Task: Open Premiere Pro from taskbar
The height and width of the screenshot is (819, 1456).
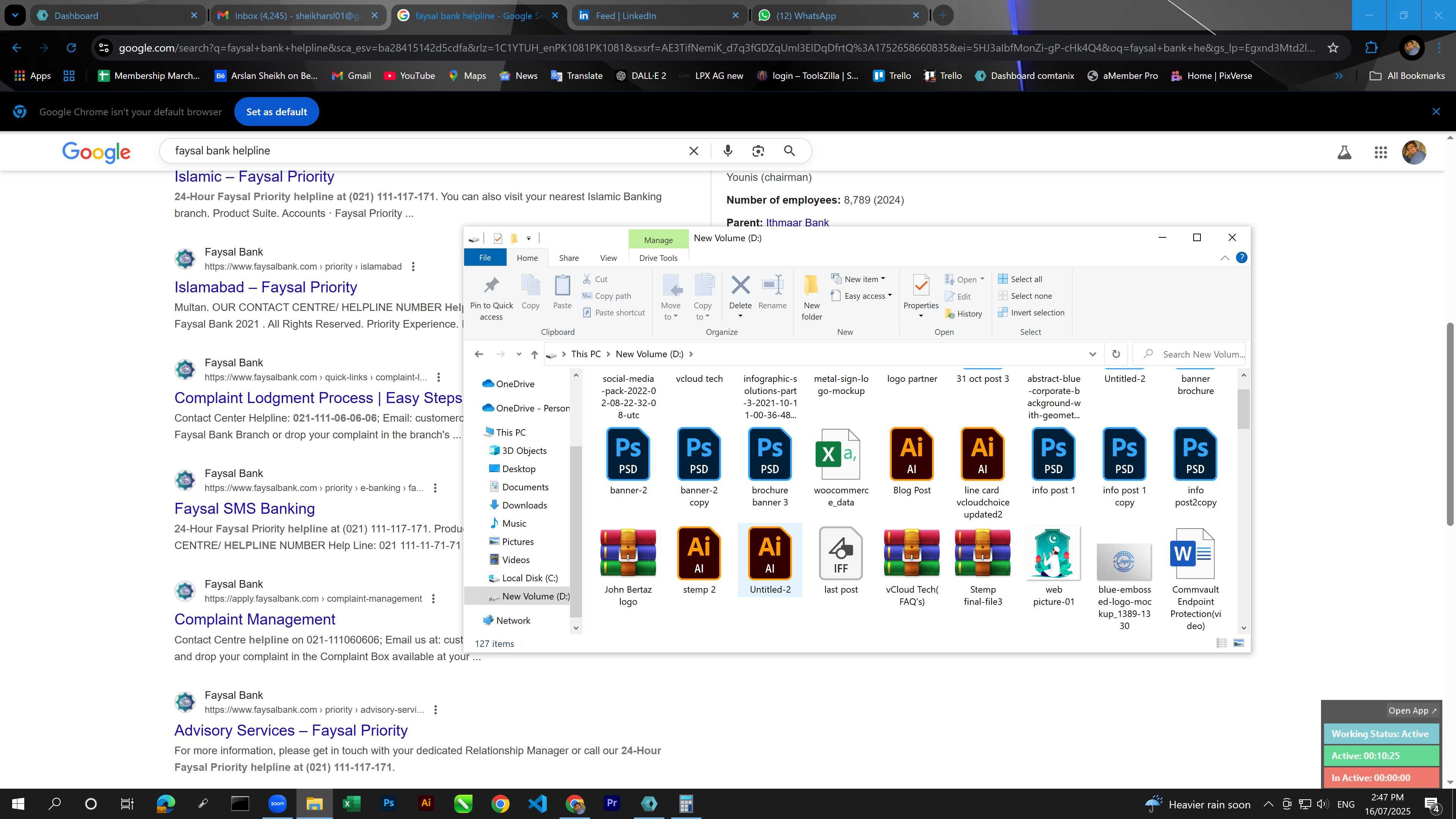Action: [x=612, y=803]
